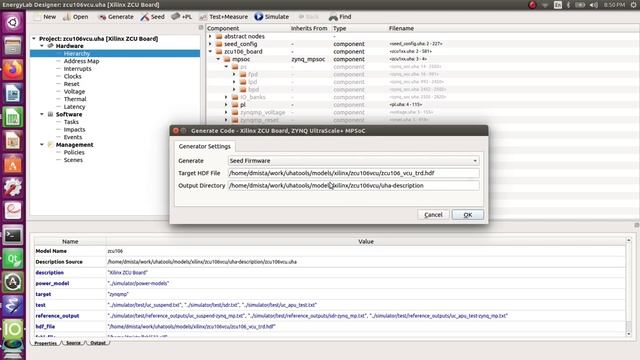Select Thermal in the Hardware tree
Image resolution: width=640 pixels, height=360 pixels.
coord(75,99)
